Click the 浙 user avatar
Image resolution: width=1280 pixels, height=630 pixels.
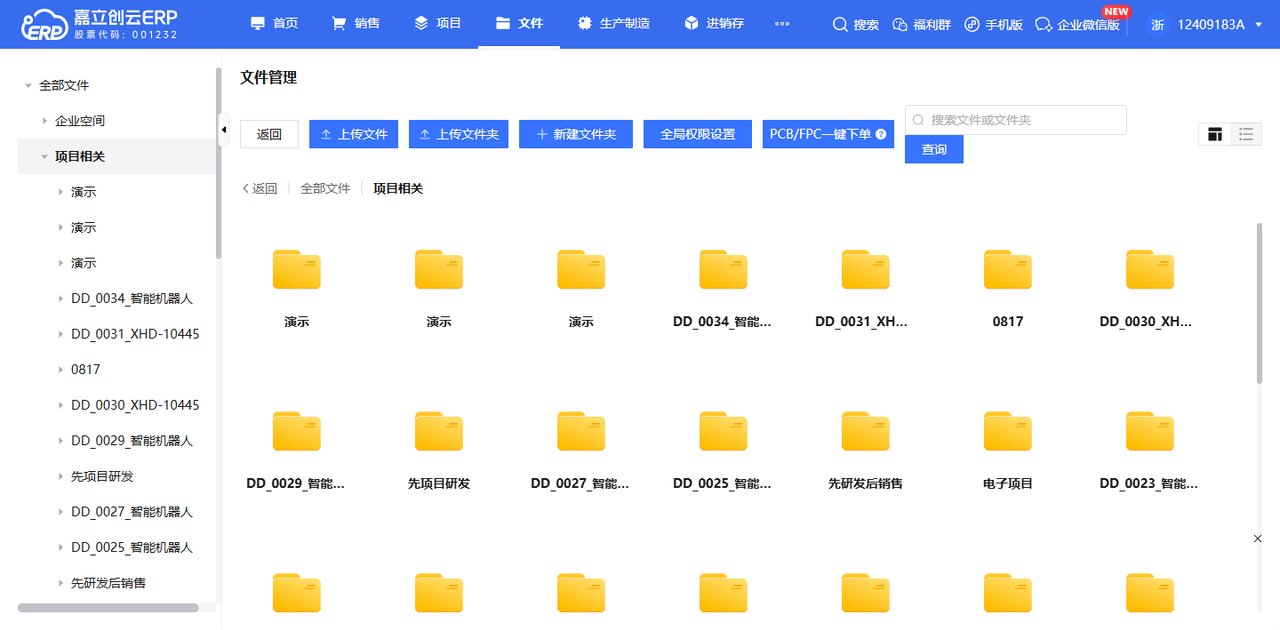1157,24
